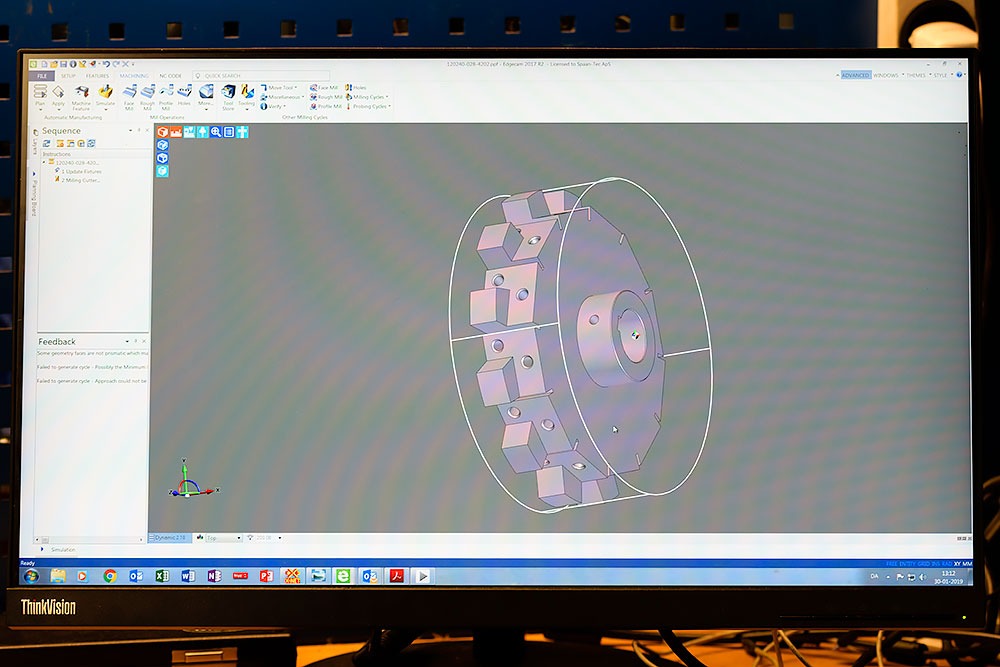Toggle the XY indicator in status bar

click(957, 564)
